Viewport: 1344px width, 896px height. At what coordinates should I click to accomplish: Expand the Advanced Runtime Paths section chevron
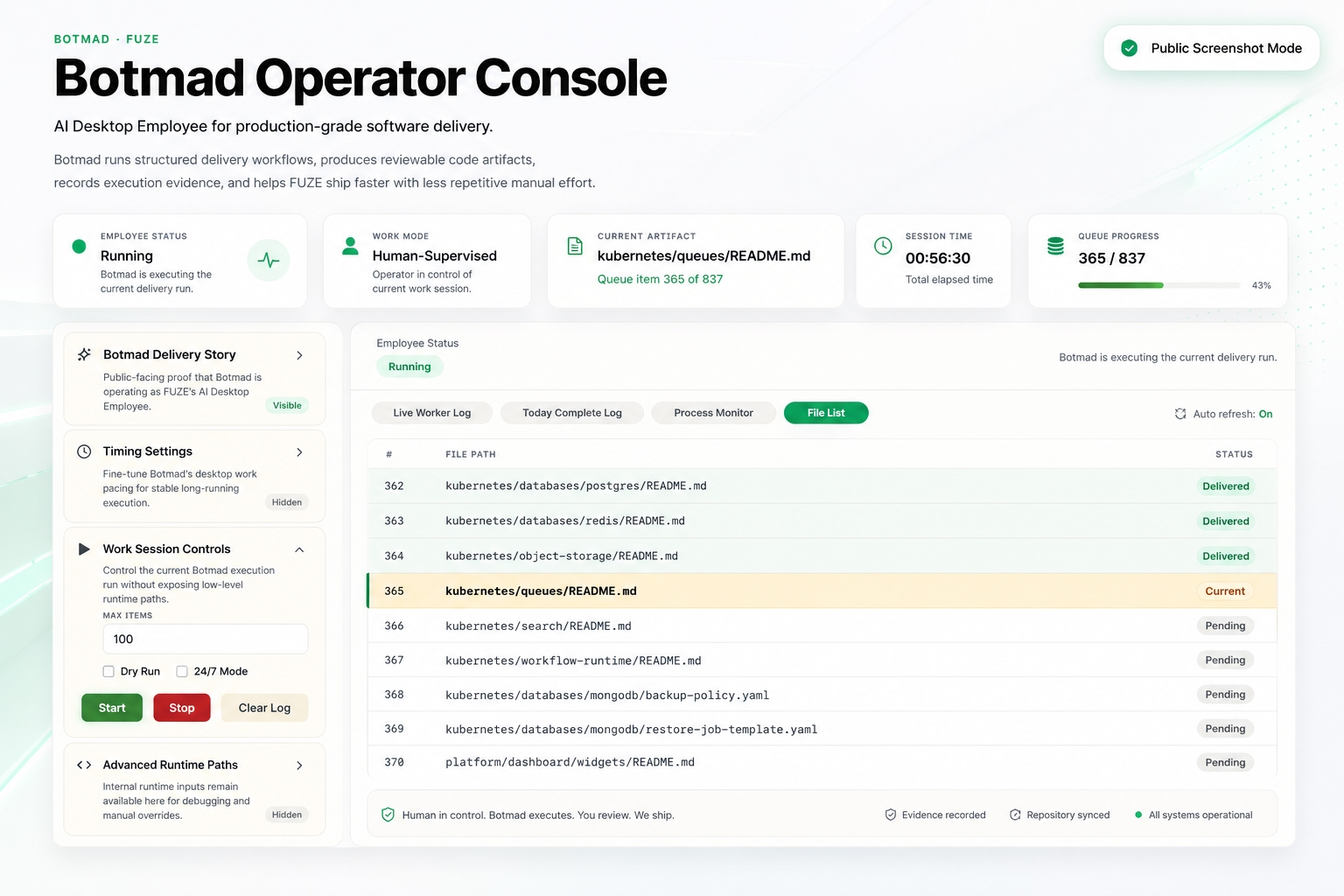coord(299,766)
